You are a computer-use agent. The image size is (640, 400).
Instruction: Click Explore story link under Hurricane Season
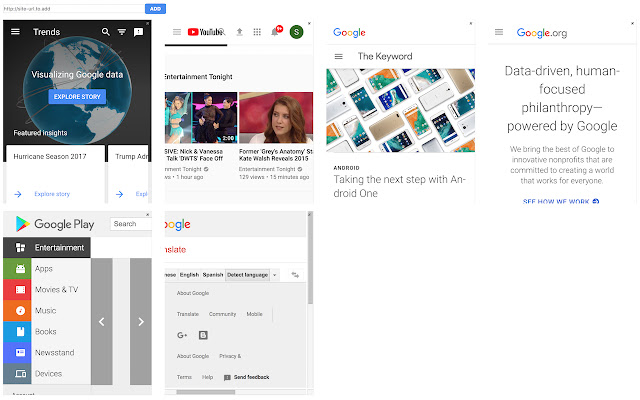pyautogui.click(x=52, y=194)
